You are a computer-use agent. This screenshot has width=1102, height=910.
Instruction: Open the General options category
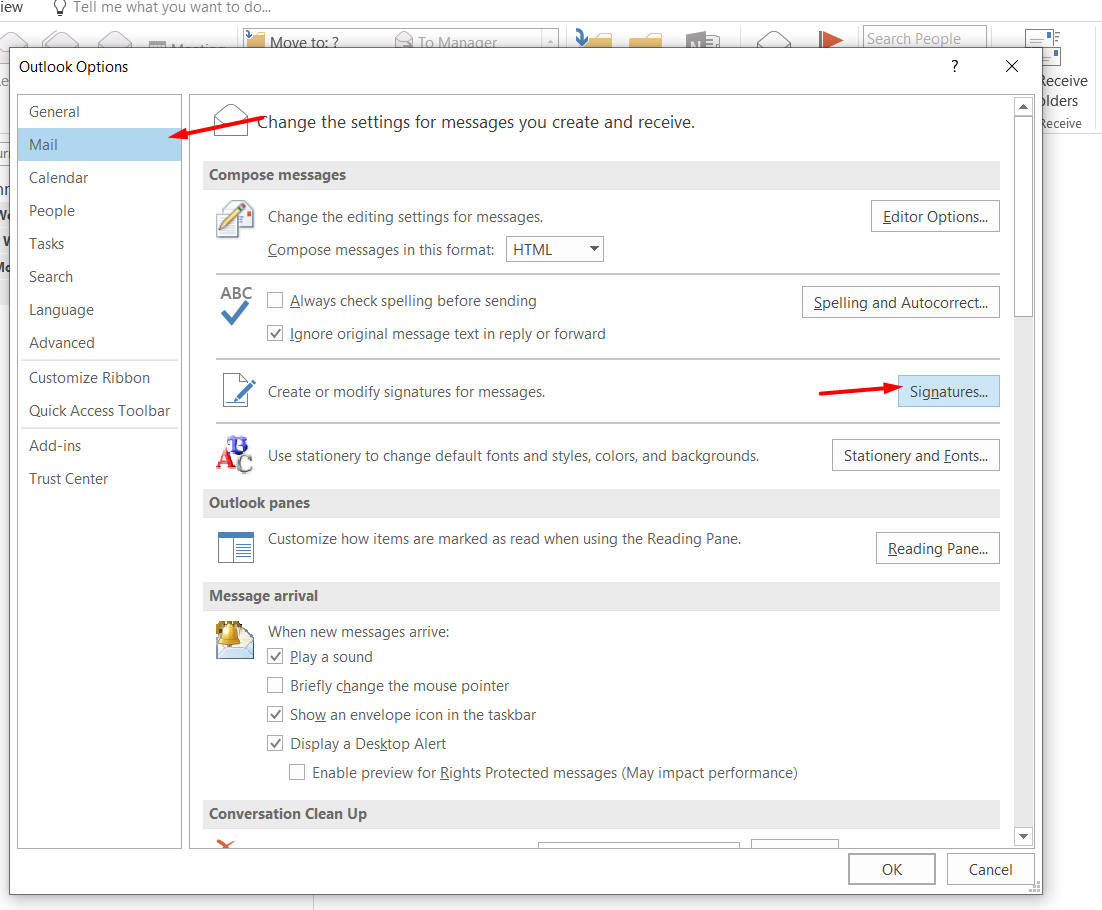coord(99,112)
